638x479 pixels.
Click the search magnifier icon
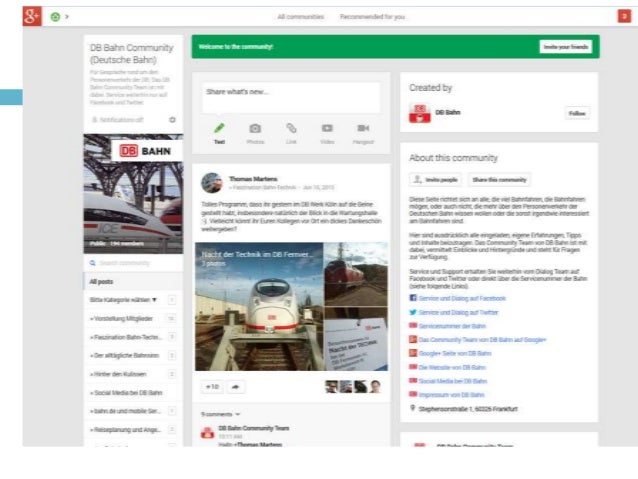coord(93,263)
